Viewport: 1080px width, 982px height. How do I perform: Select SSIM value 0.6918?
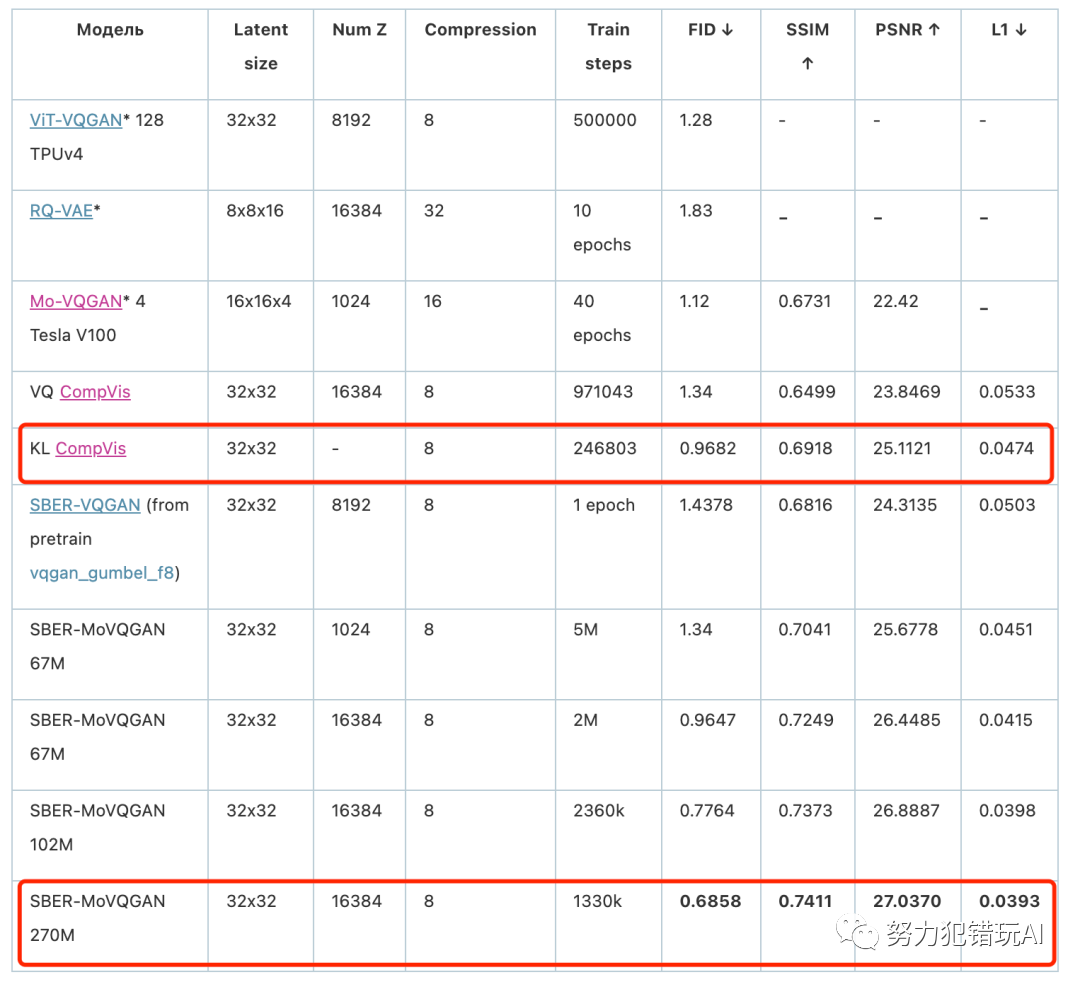[805, 448]
